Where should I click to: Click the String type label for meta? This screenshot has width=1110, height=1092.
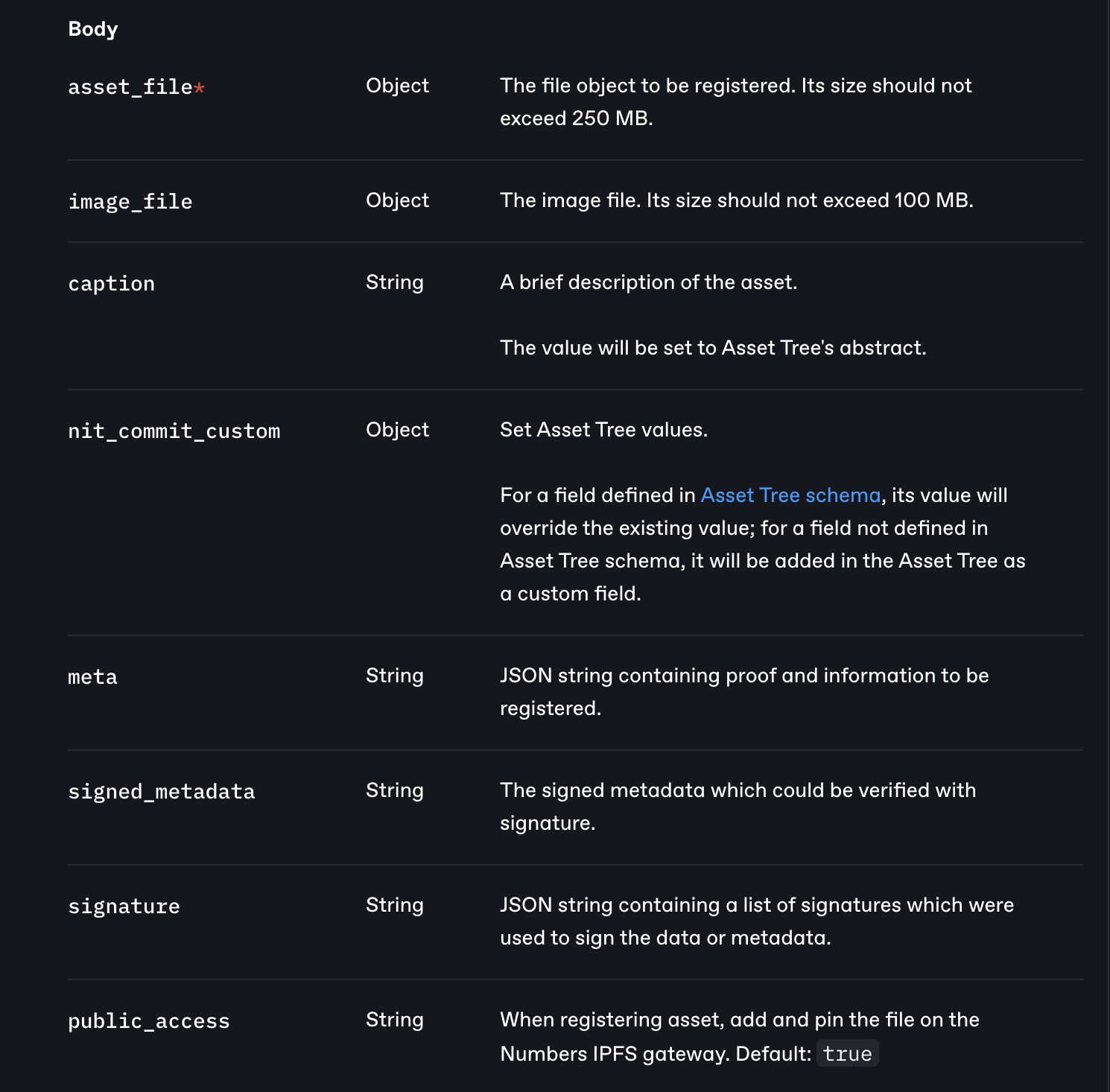point(394,676)
